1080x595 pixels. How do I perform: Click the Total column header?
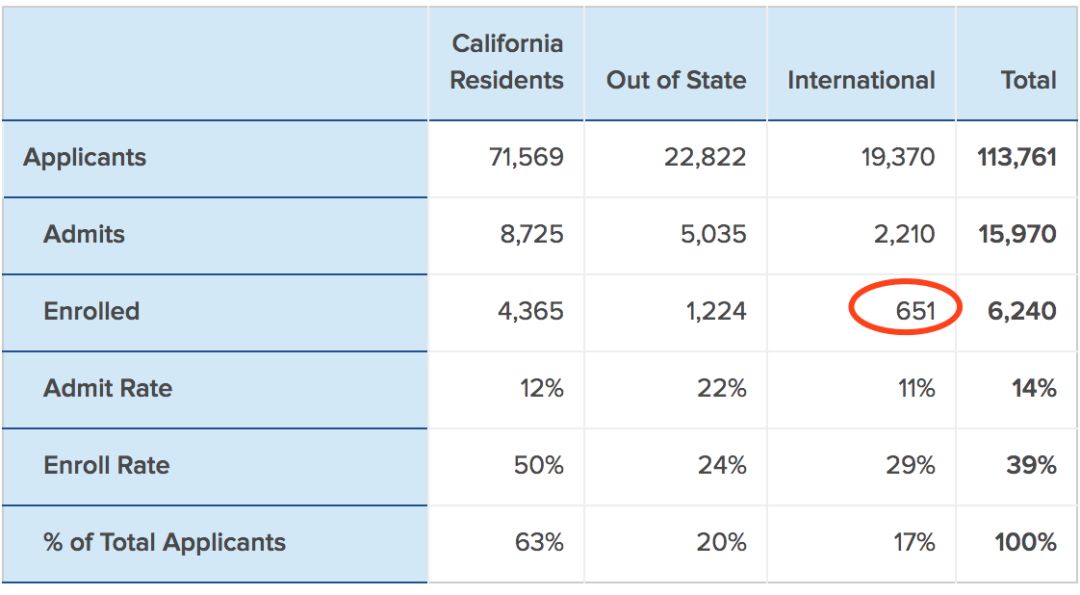pyautogui.click(x=1028, y=80)
